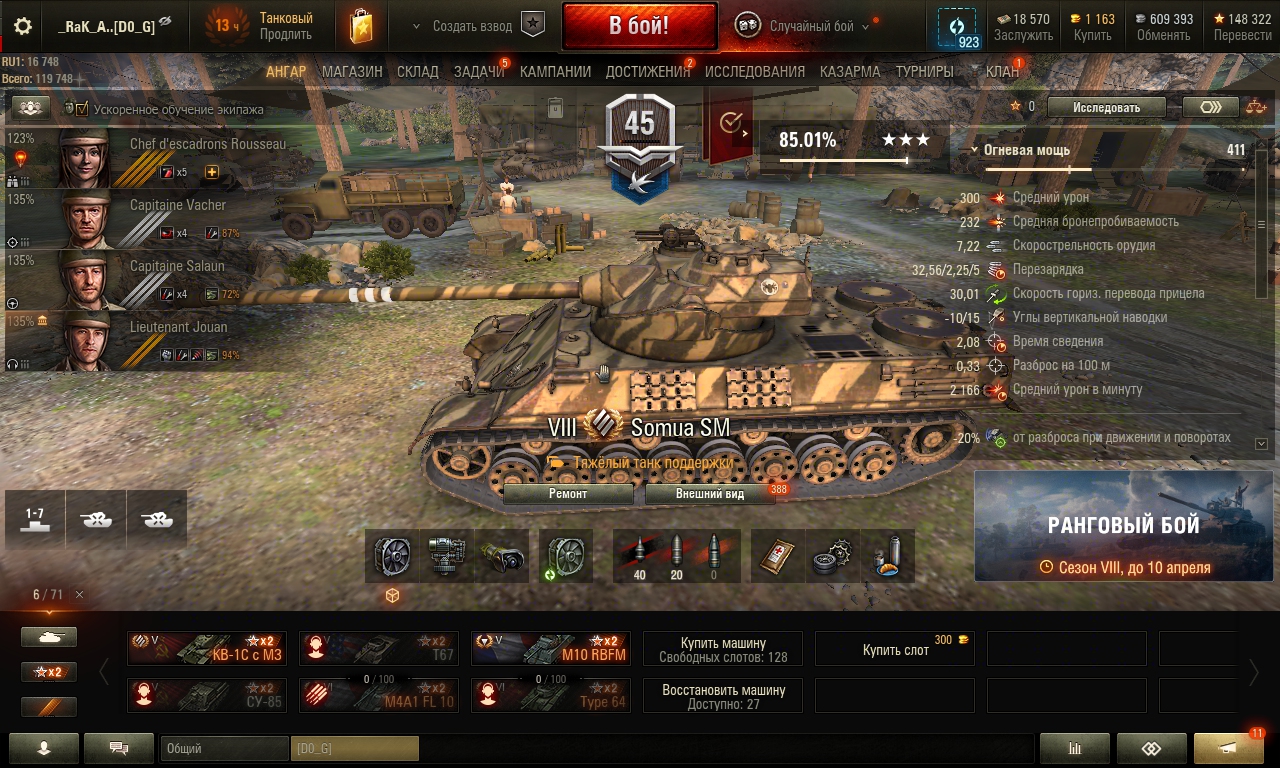
Task: Click the red В бой! button
Action: point(640,26)
